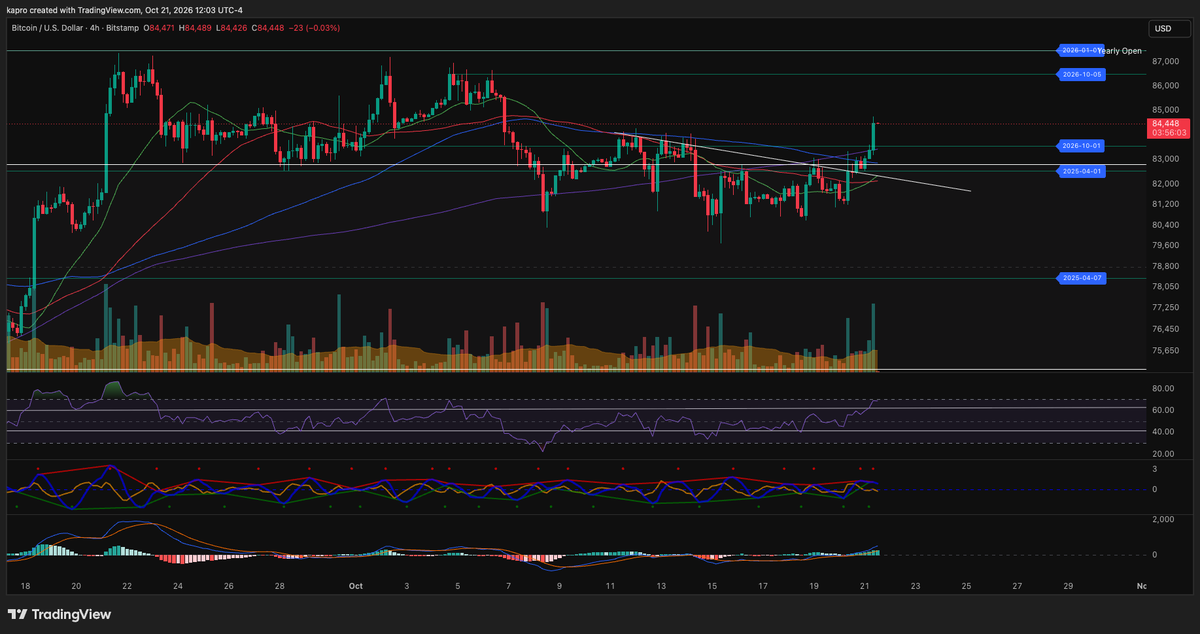Viewport: 1200px width, 634px height.
Task: Click 76,450 on the price axis
Action: 1165,329
